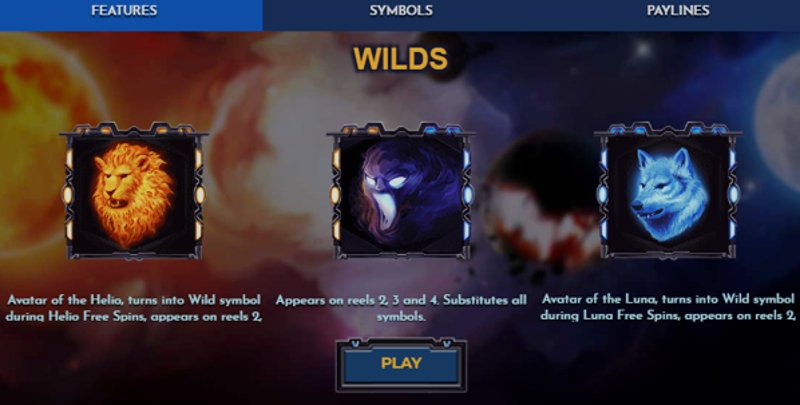Image resolution: width=800 pixels, height=405 pixels.
Task: Click the blue gem on wolf frame's right side
Action: coord(734,194)
